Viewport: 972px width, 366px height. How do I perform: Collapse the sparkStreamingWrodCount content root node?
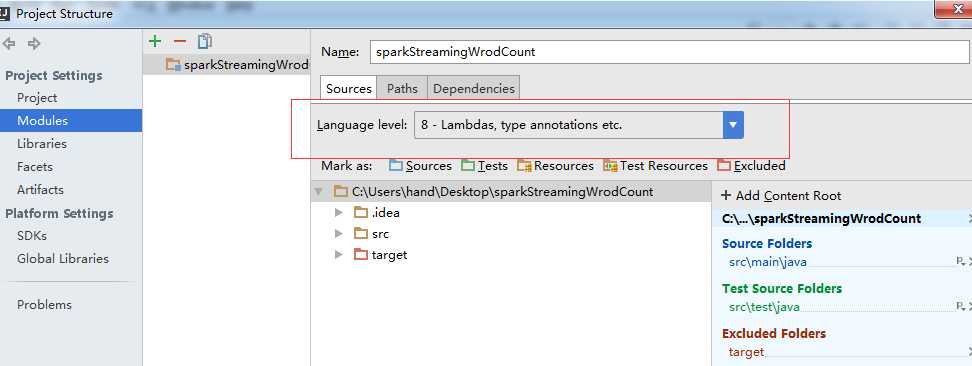319,192
